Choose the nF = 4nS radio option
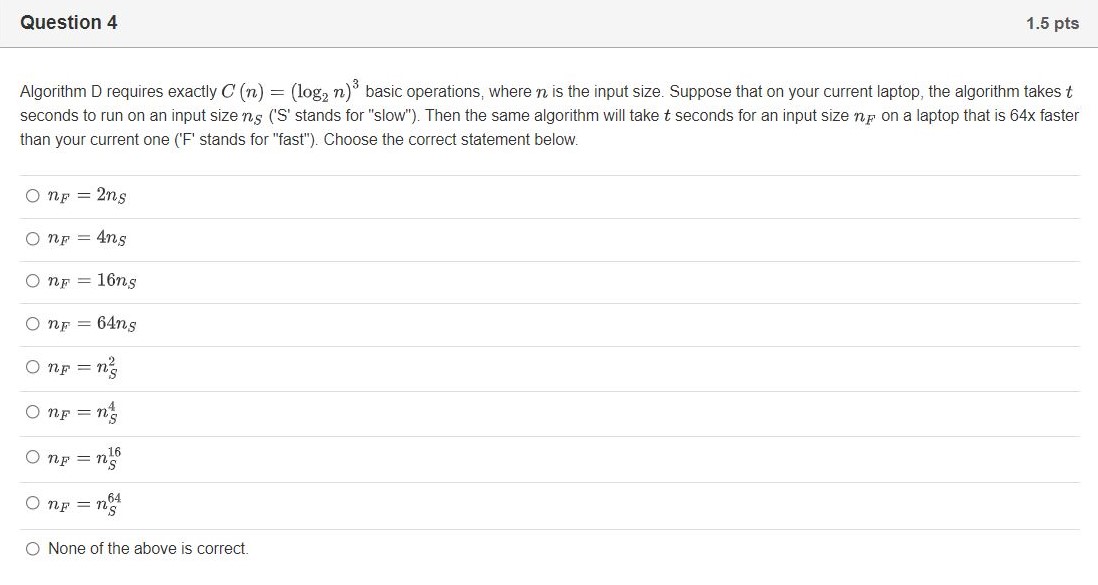Image resolution: width=1098 pixels, height=585 pixels. tap(33, 239)
